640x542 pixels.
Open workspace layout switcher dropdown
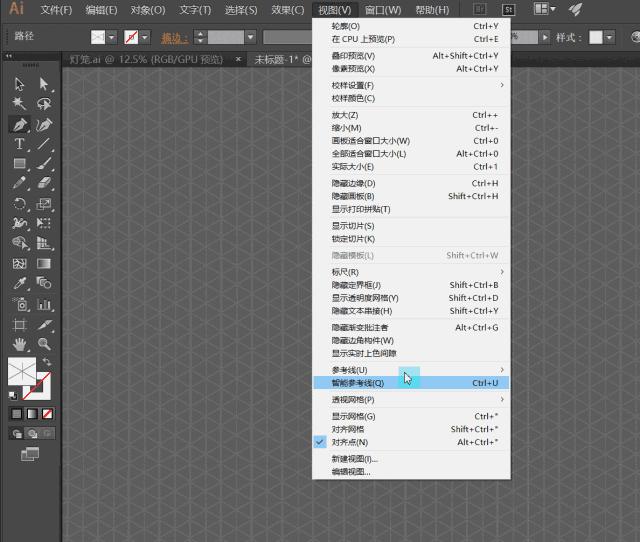544,9
